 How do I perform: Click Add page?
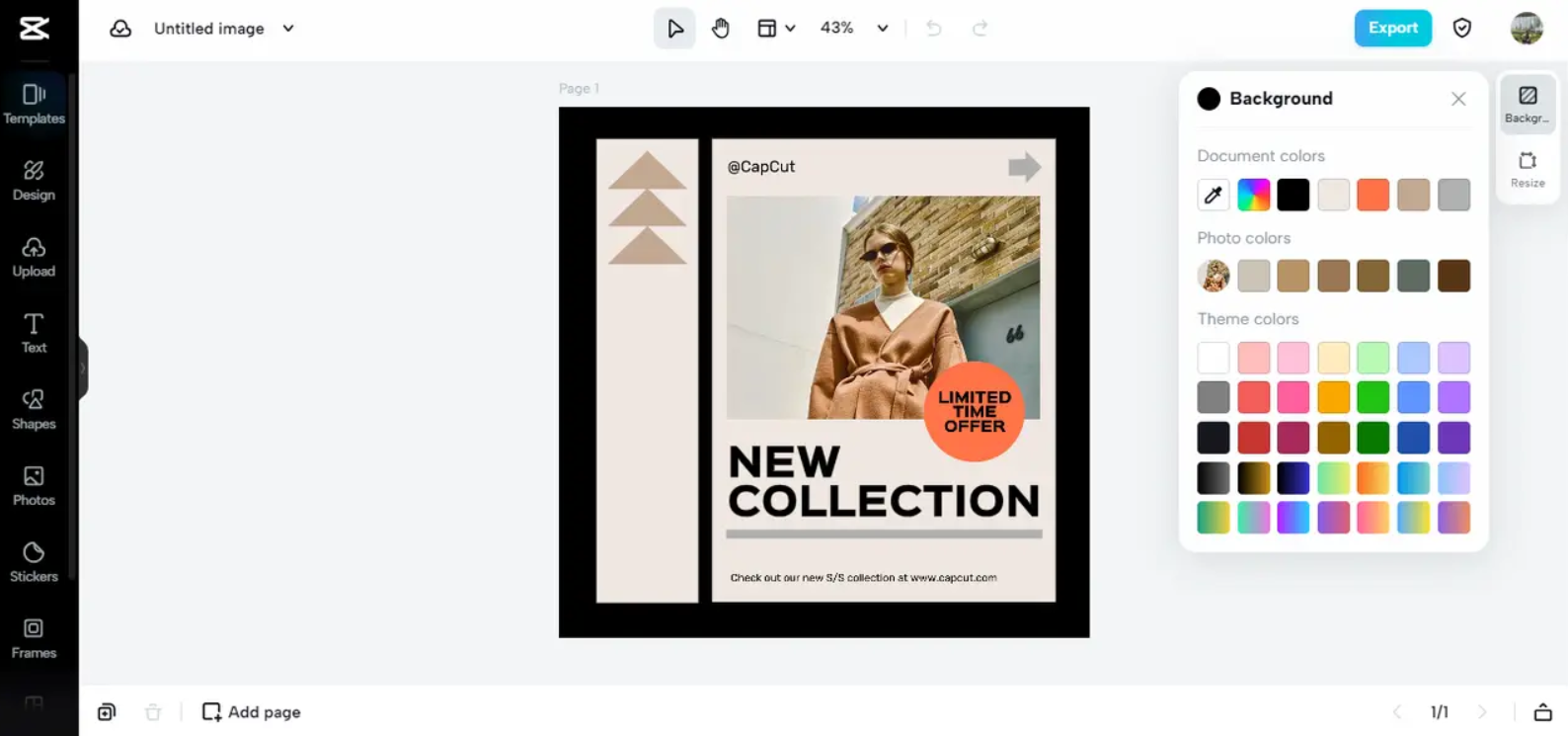coord(251,712)
